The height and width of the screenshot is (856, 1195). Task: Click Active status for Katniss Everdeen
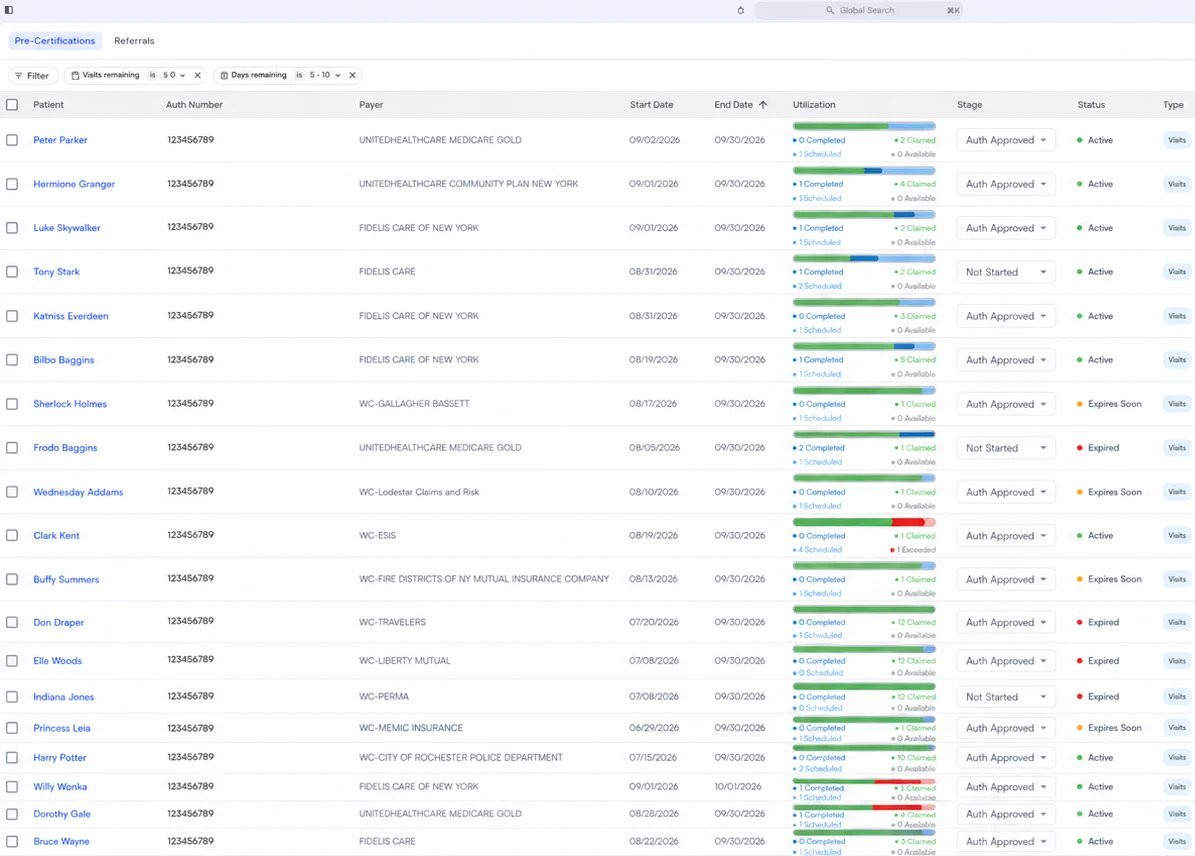[x=1094, y=316]
